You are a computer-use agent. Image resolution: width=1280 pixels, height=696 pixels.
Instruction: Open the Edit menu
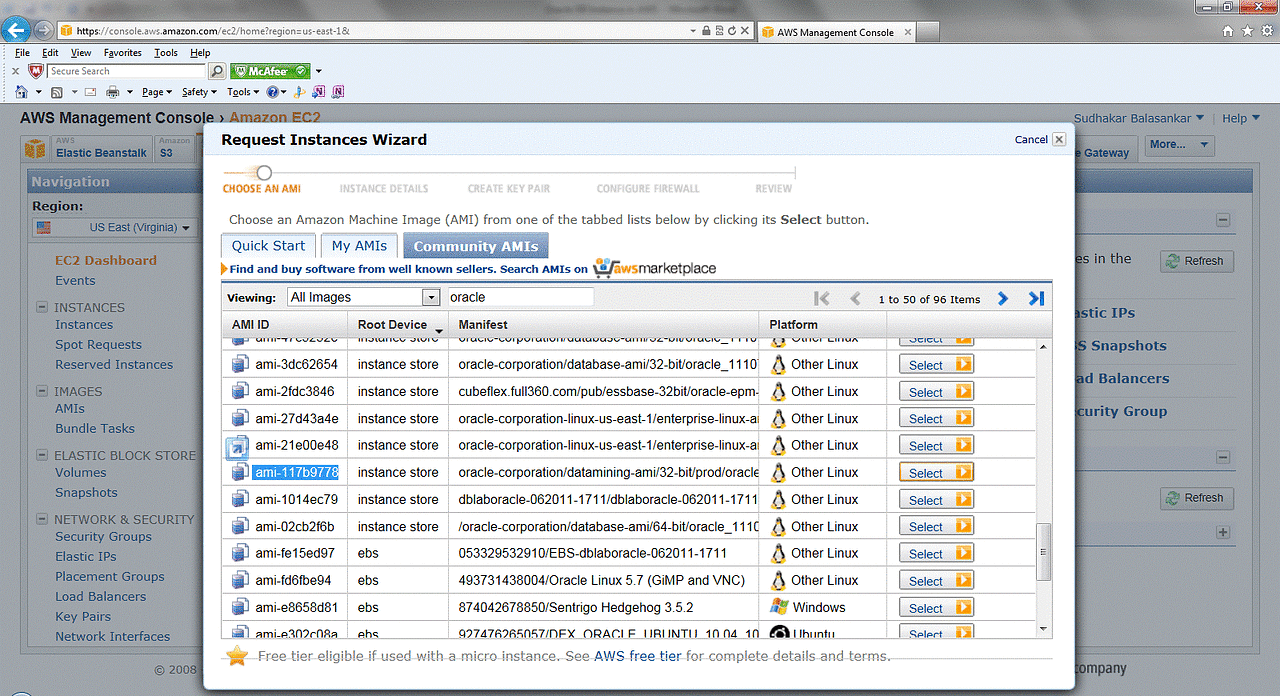coord(50,53)
